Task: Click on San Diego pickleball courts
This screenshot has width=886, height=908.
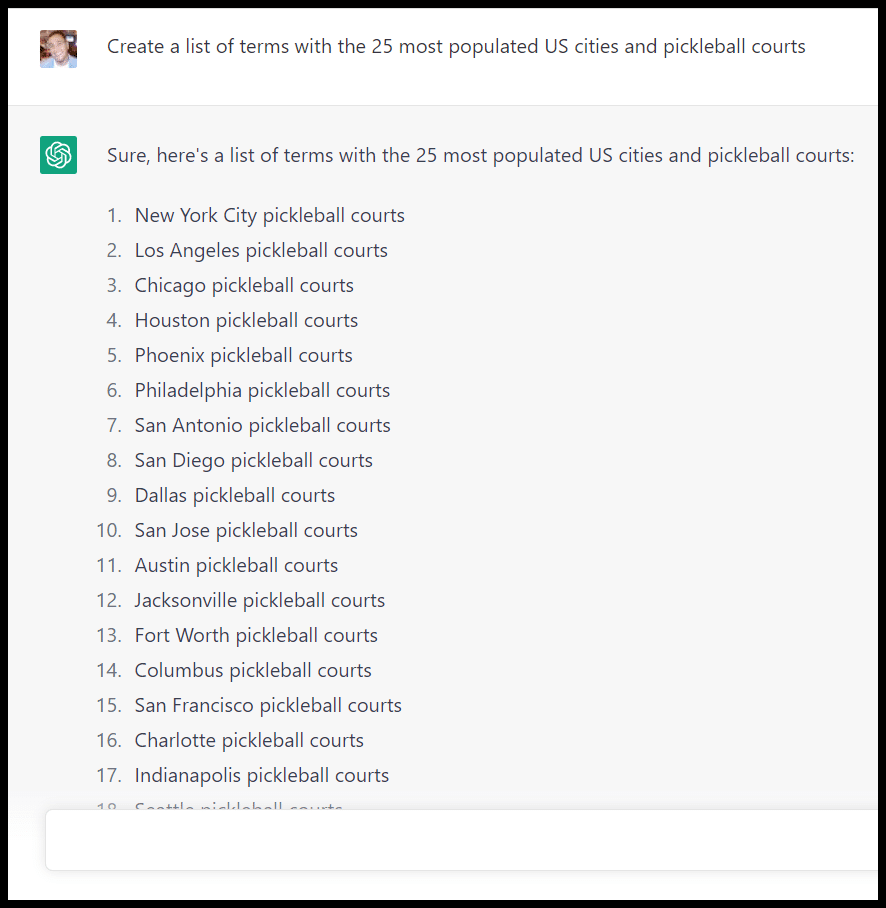Action: pyautogui.click(x=253, y=461)
